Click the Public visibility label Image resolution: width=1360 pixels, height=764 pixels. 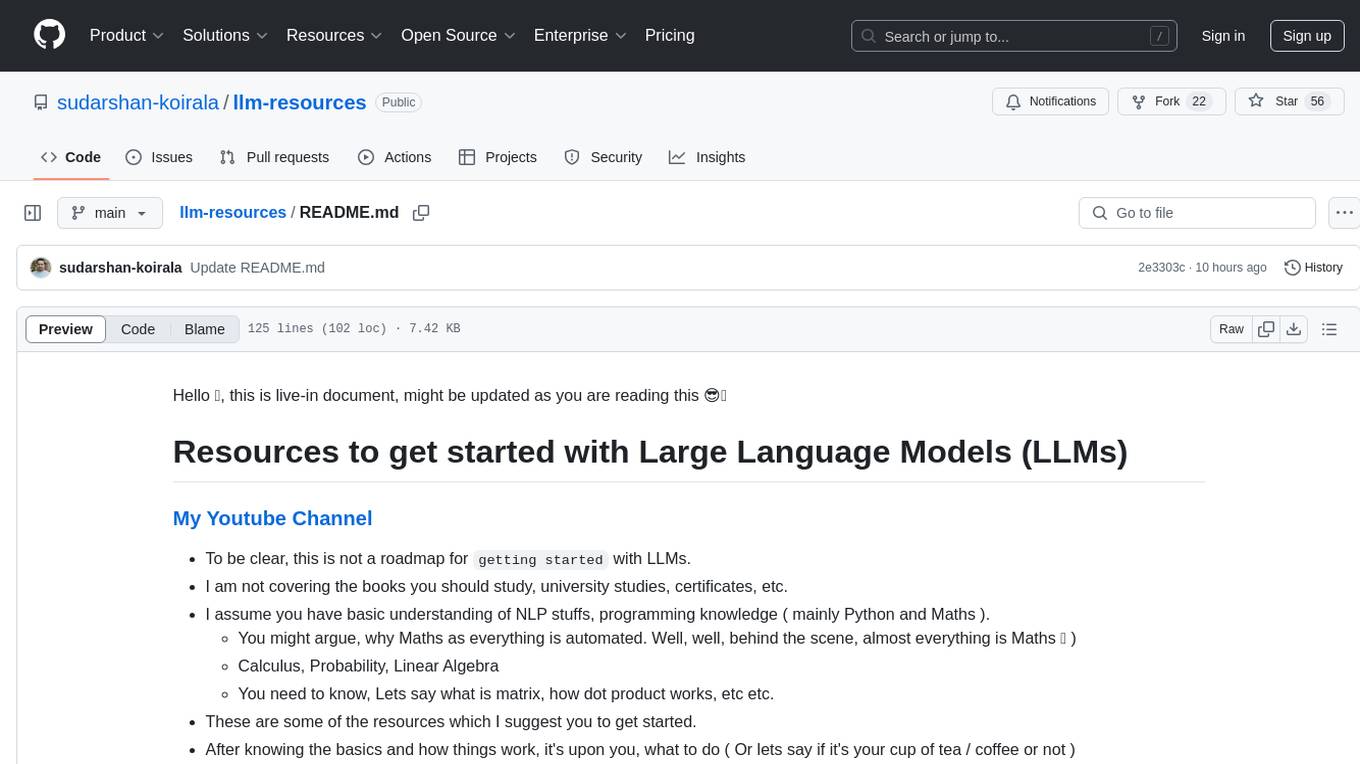coord(398,102)
